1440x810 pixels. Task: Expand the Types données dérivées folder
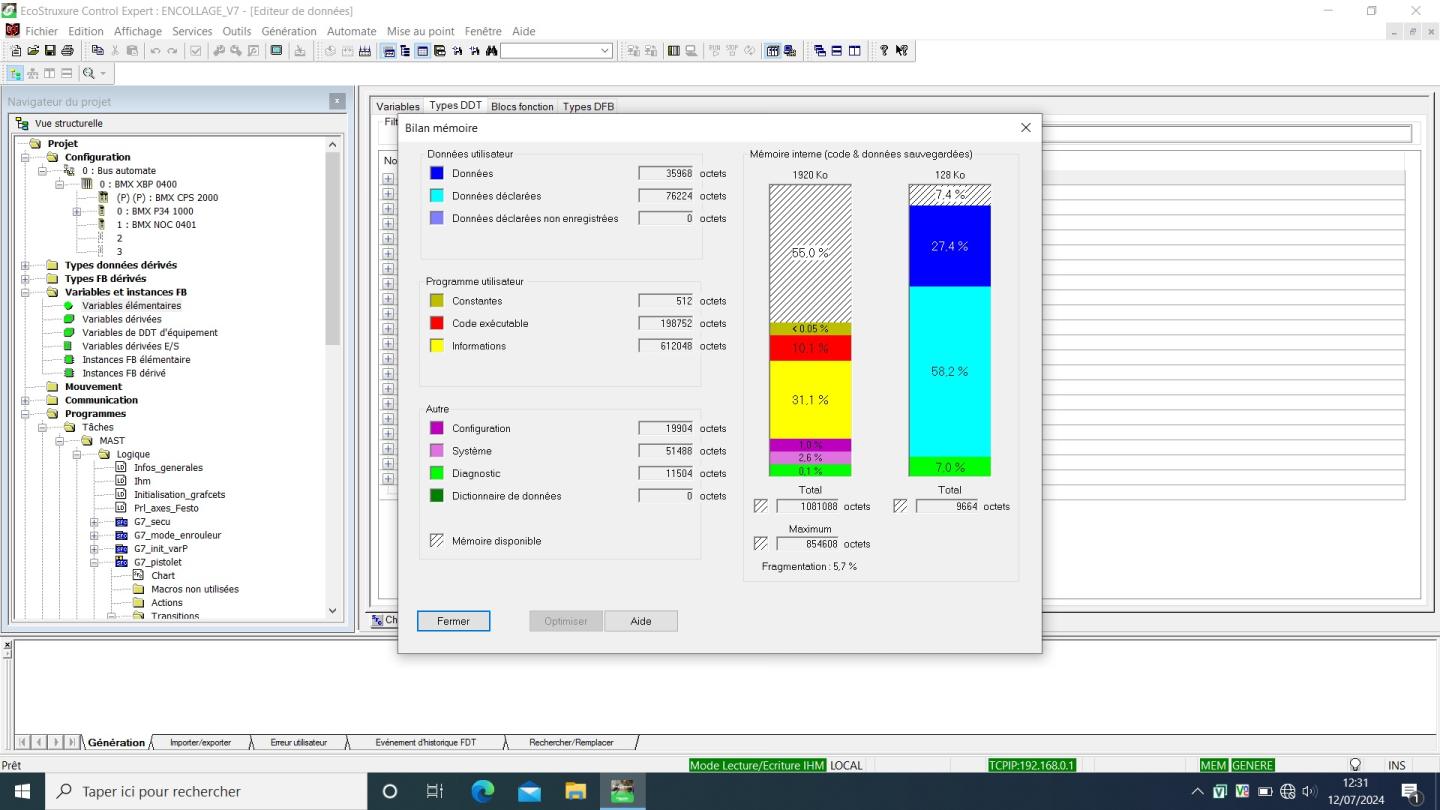point(26,265)
